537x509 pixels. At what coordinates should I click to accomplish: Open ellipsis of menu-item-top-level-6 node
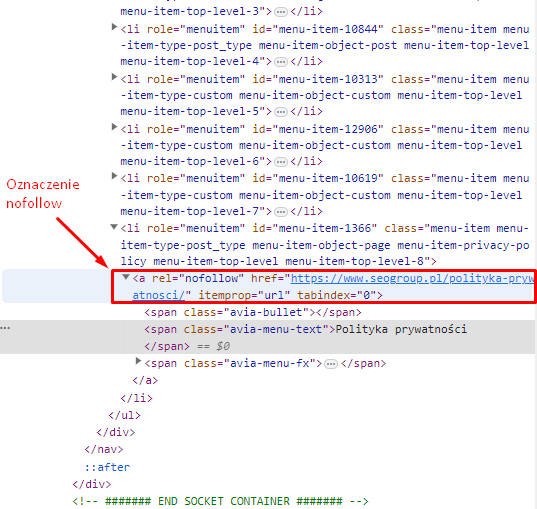point(281,162)
